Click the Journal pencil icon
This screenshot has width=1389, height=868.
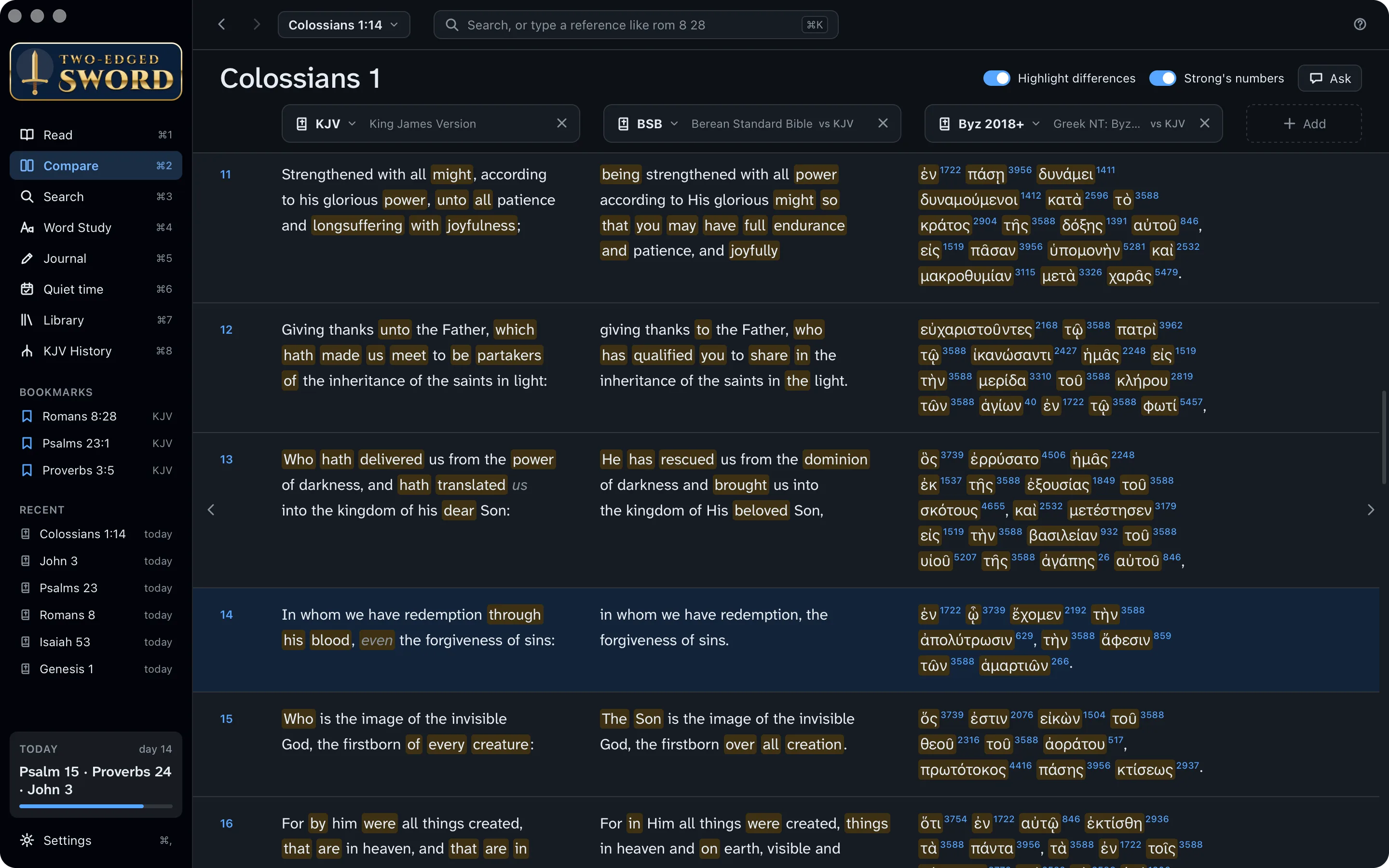[x=27, y=258]
